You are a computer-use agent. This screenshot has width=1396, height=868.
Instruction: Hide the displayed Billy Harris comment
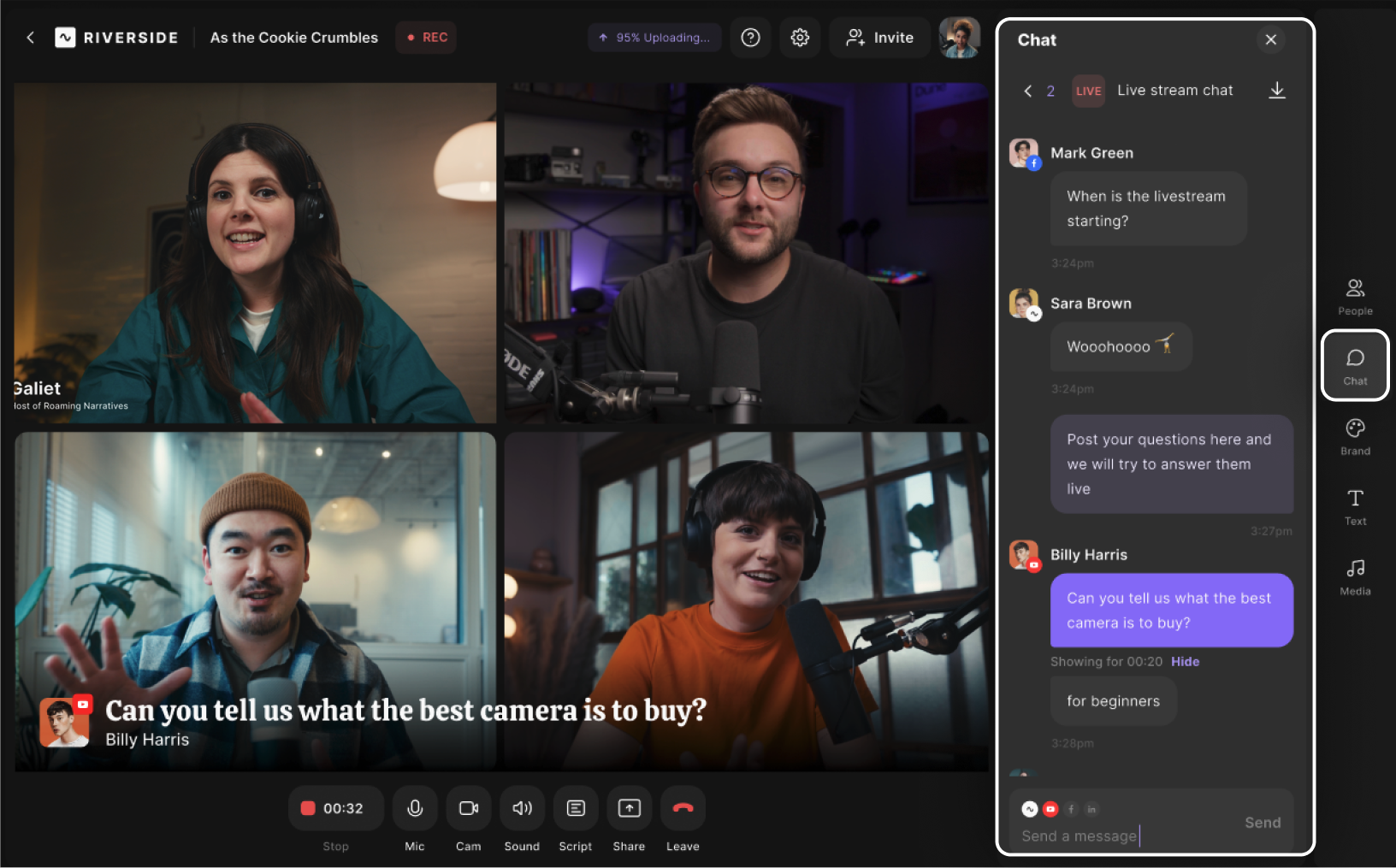pos(1185,662)
